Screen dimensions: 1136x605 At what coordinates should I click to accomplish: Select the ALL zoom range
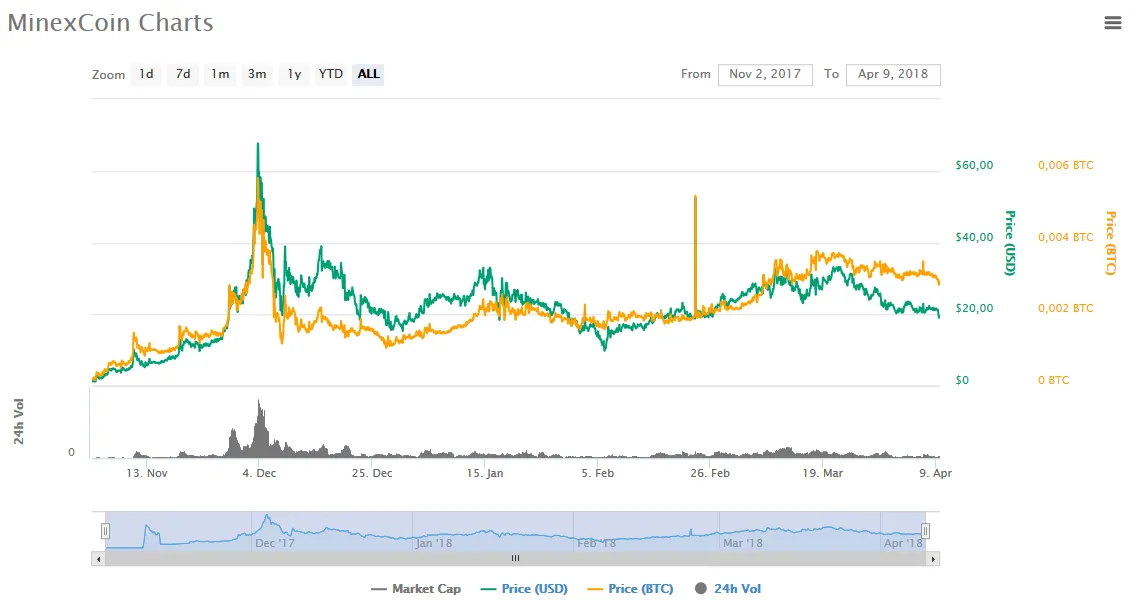click(368, 74)
